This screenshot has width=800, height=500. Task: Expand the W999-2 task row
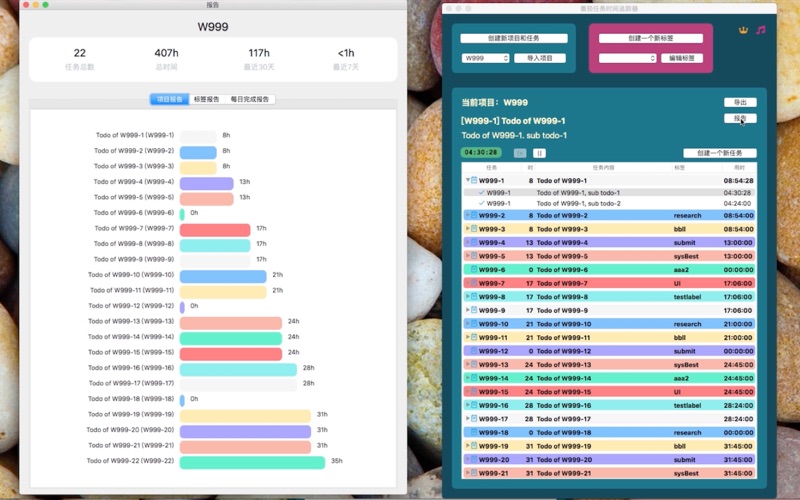pos(467,215)
